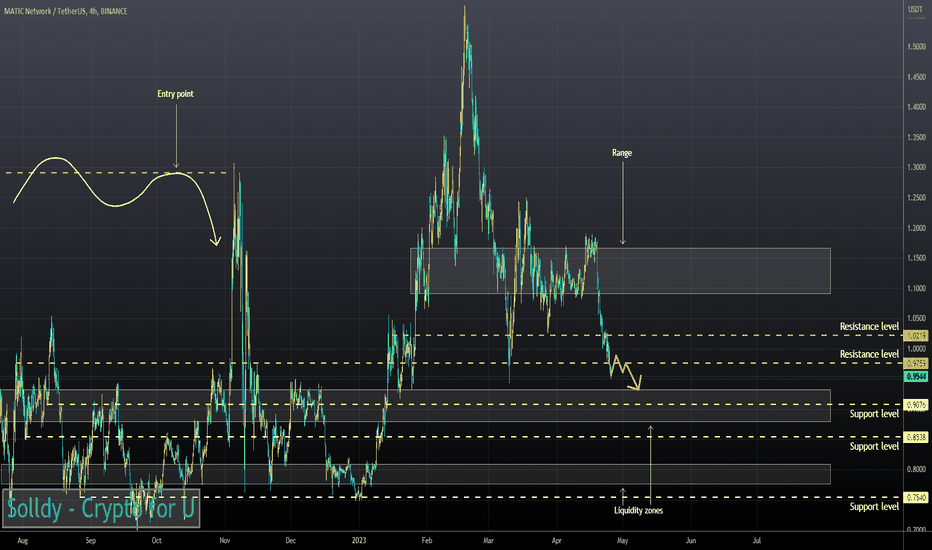Select the 'Resistance level' label beside 1.0219

pos(869,326)
